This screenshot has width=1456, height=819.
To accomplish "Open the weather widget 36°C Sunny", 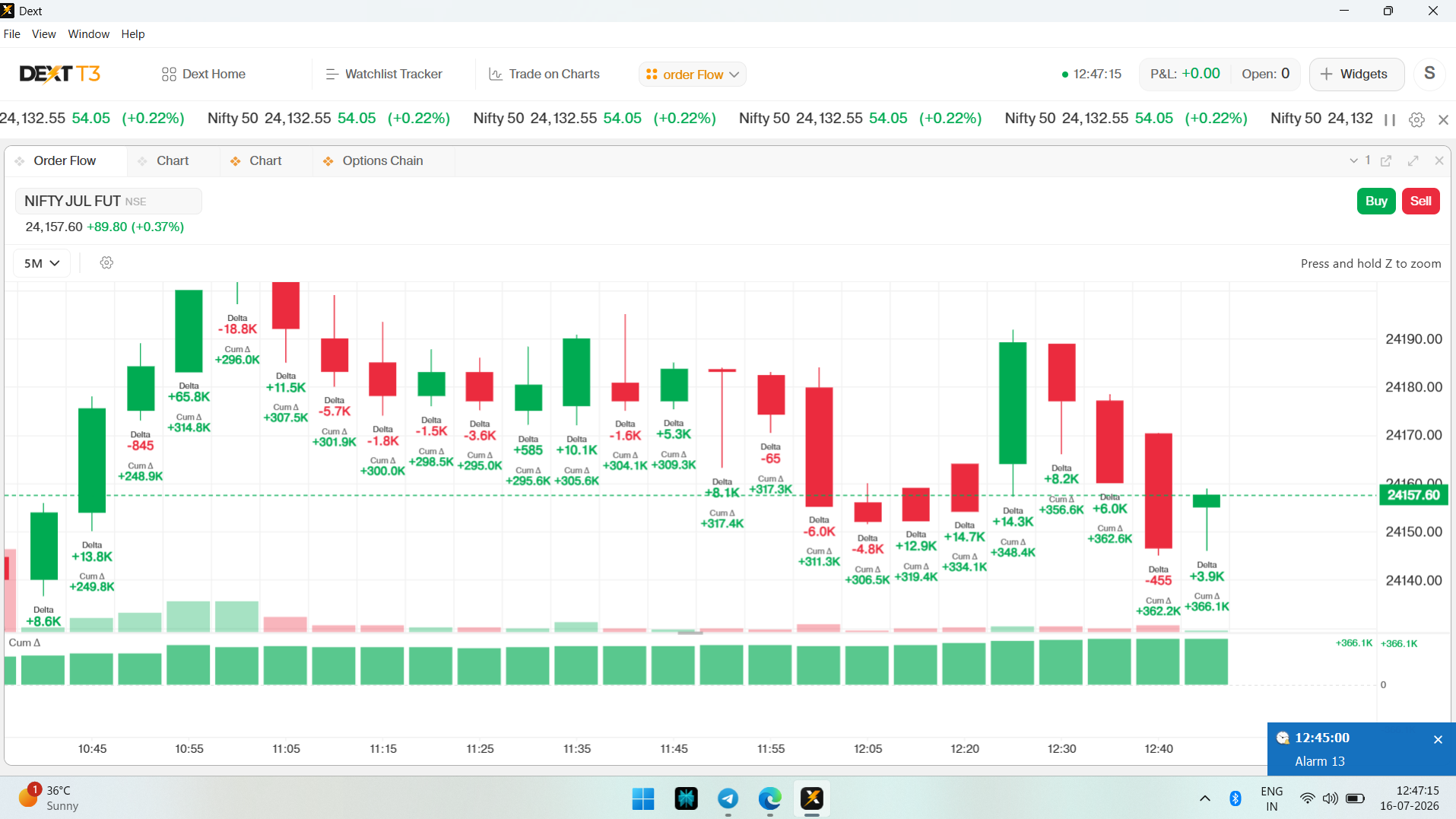I will point(49,798).
